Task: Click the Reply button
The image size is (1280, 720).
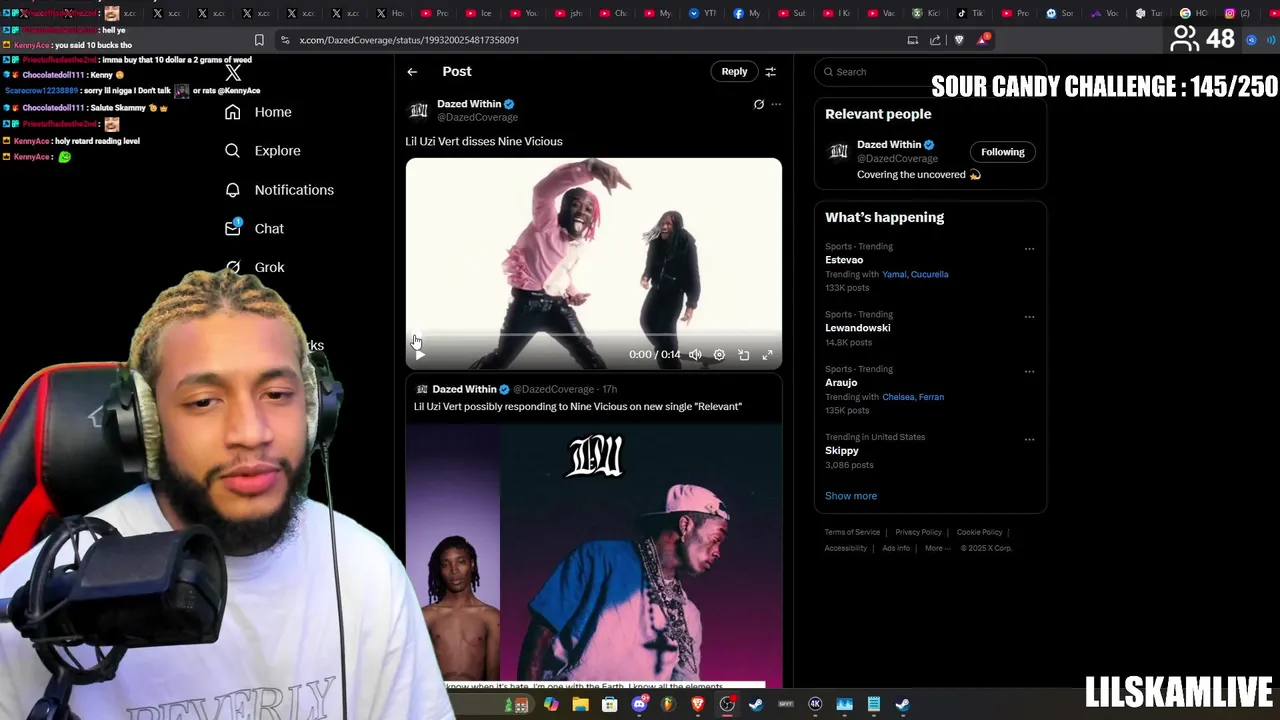Action: [x=734, y=72]
